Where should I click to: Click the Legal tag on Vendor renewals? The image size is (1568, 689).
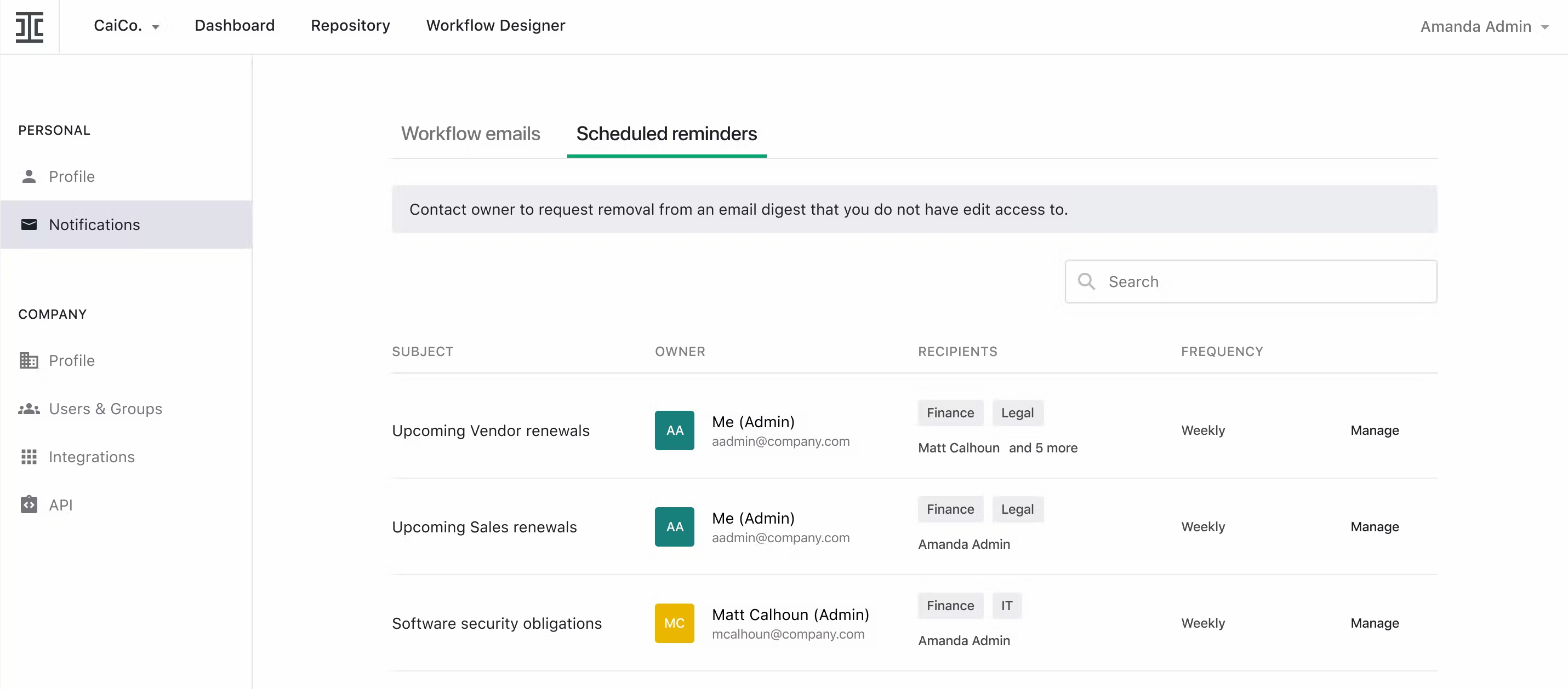click(1017, 413)
